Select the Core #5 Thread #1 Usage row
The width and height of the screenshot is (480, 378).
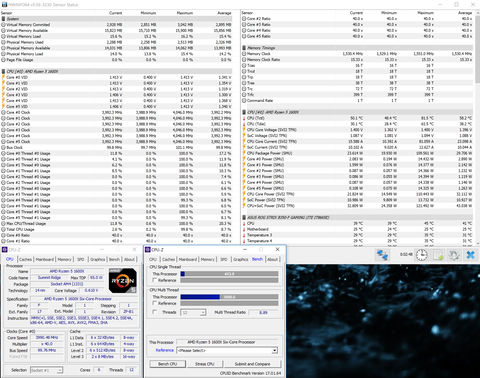point(117,218)
